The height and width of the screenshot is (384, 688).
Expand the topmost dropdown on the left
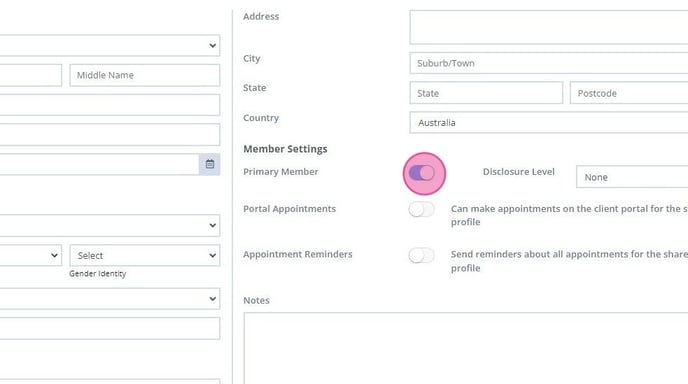(x=110, y=45)
